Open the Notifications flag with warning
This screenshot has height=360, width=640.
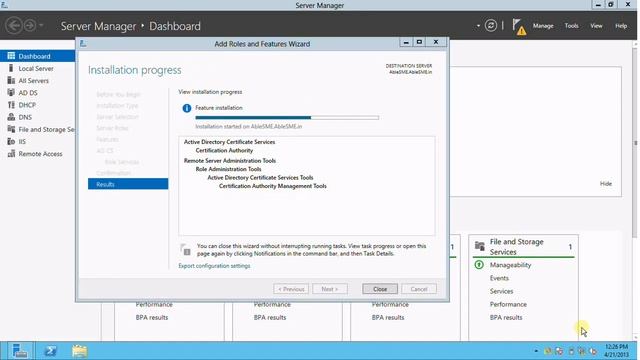[519, 27]
